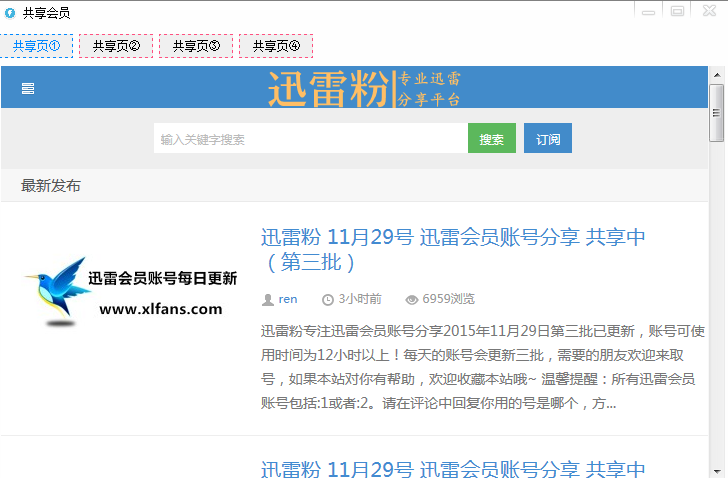Maximize the 共享会员 window
The height and width of the screenshot is (478, 728).
coord(677,11)
